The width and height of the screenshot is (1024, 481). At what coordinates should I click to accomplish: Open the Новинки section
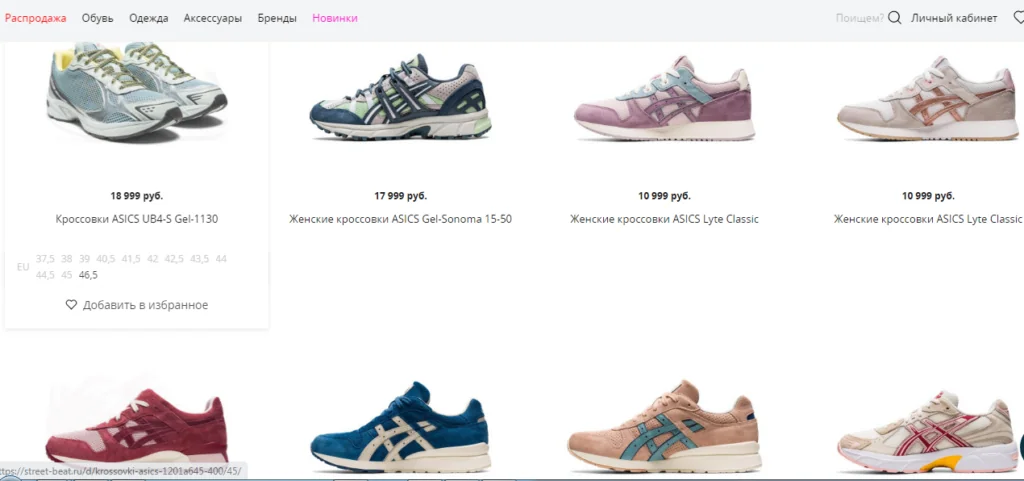pyautogui.click(x=334, y=18)
